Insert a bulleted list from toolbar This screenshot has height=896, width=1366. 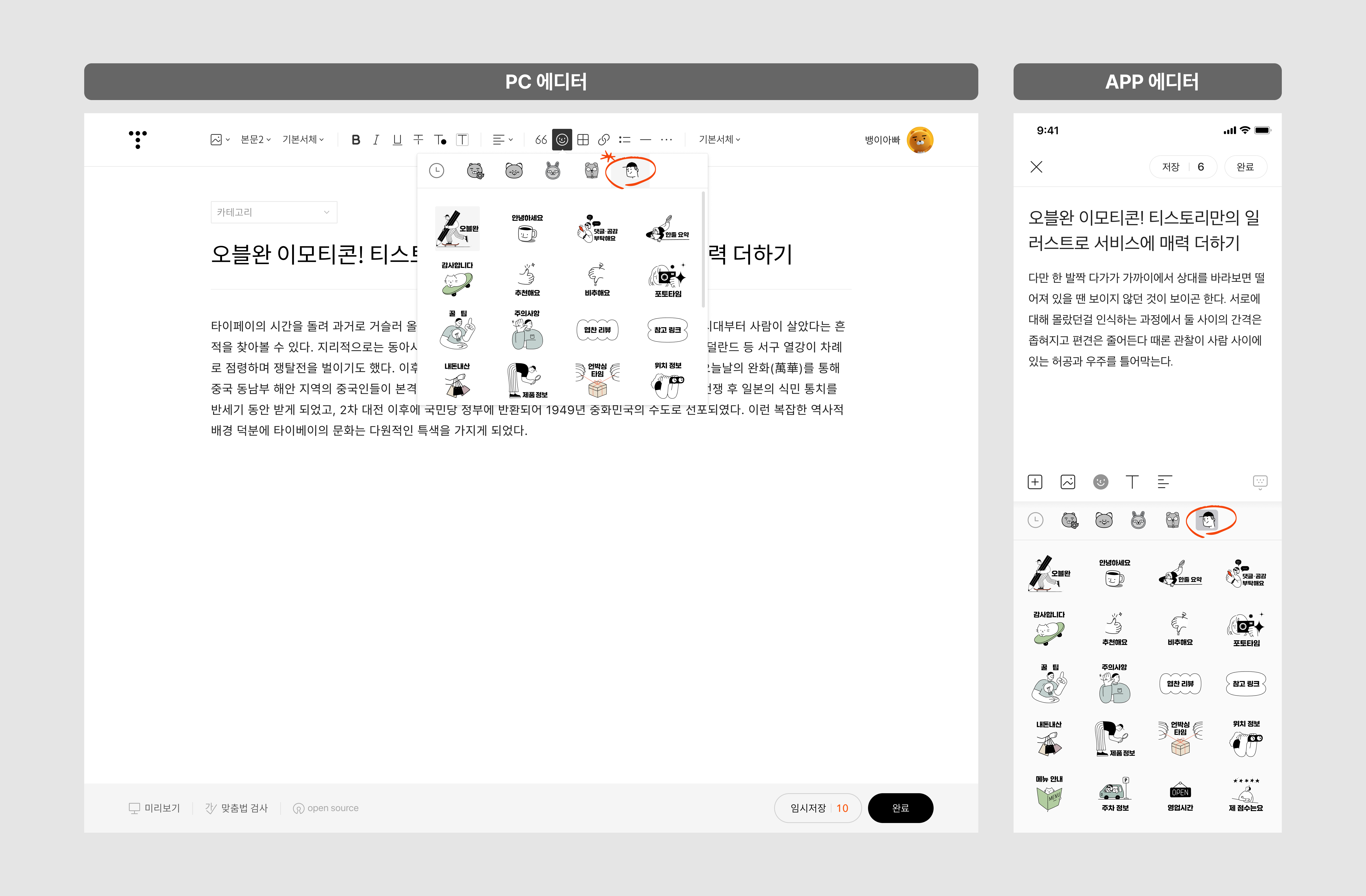(x=624, y=139)
